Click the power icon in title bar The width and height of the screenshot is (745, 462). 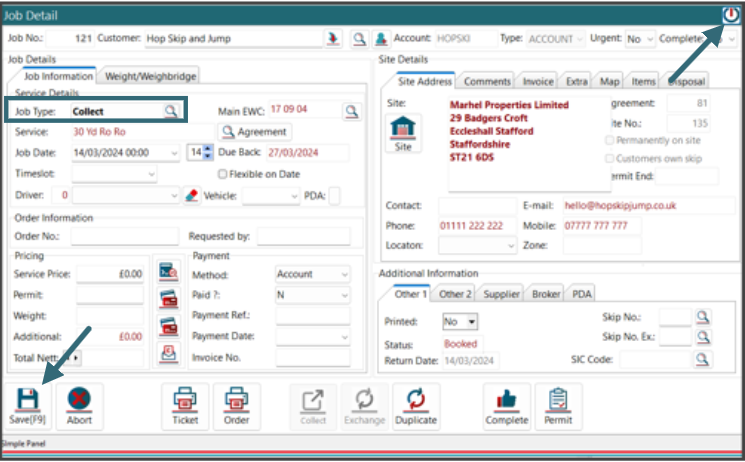(731, 15)
